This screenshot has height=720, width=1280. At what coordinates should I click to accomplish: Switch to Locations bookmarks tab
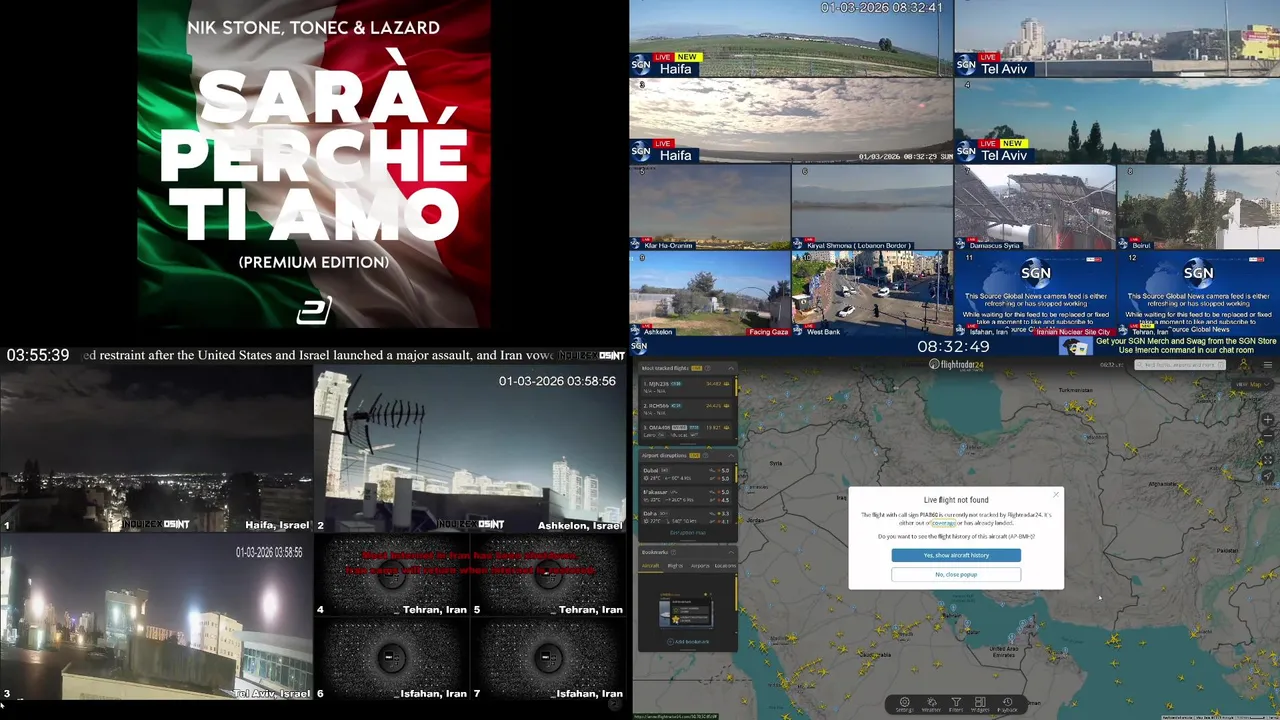[x=725, y=566]
